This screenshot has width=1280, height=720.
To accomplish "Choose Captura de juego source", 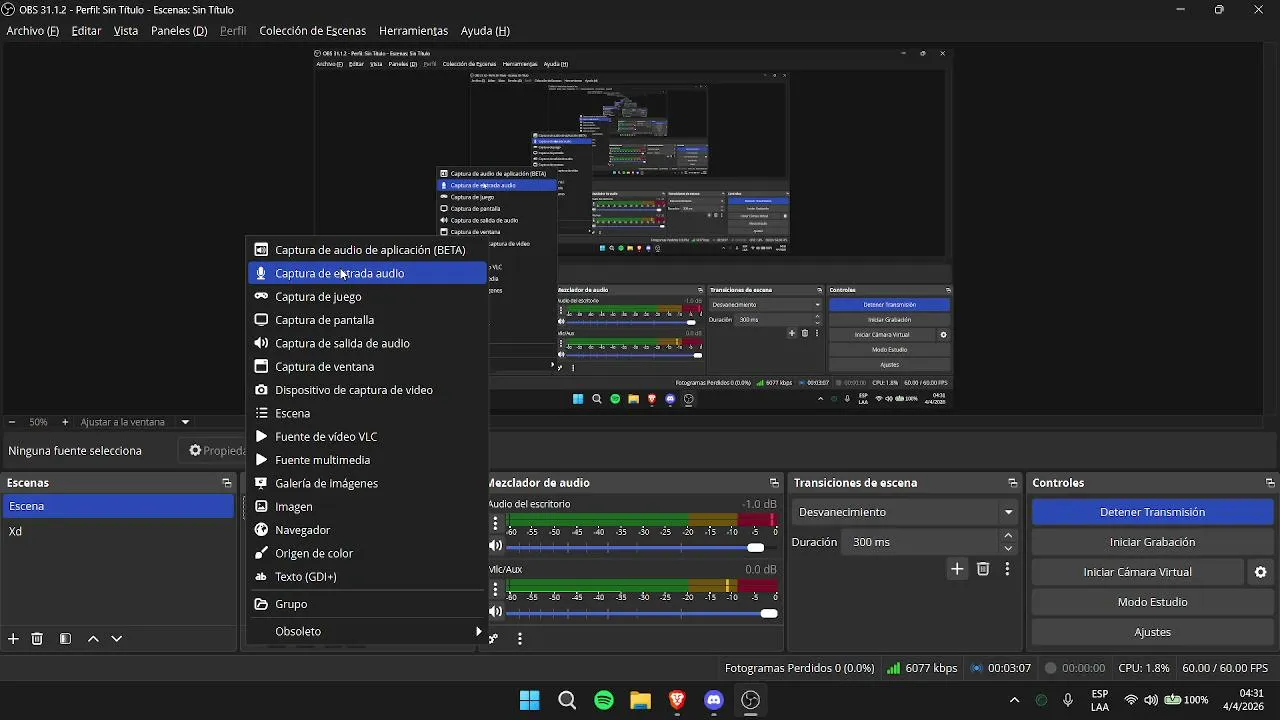I will [x=366, y=297].
